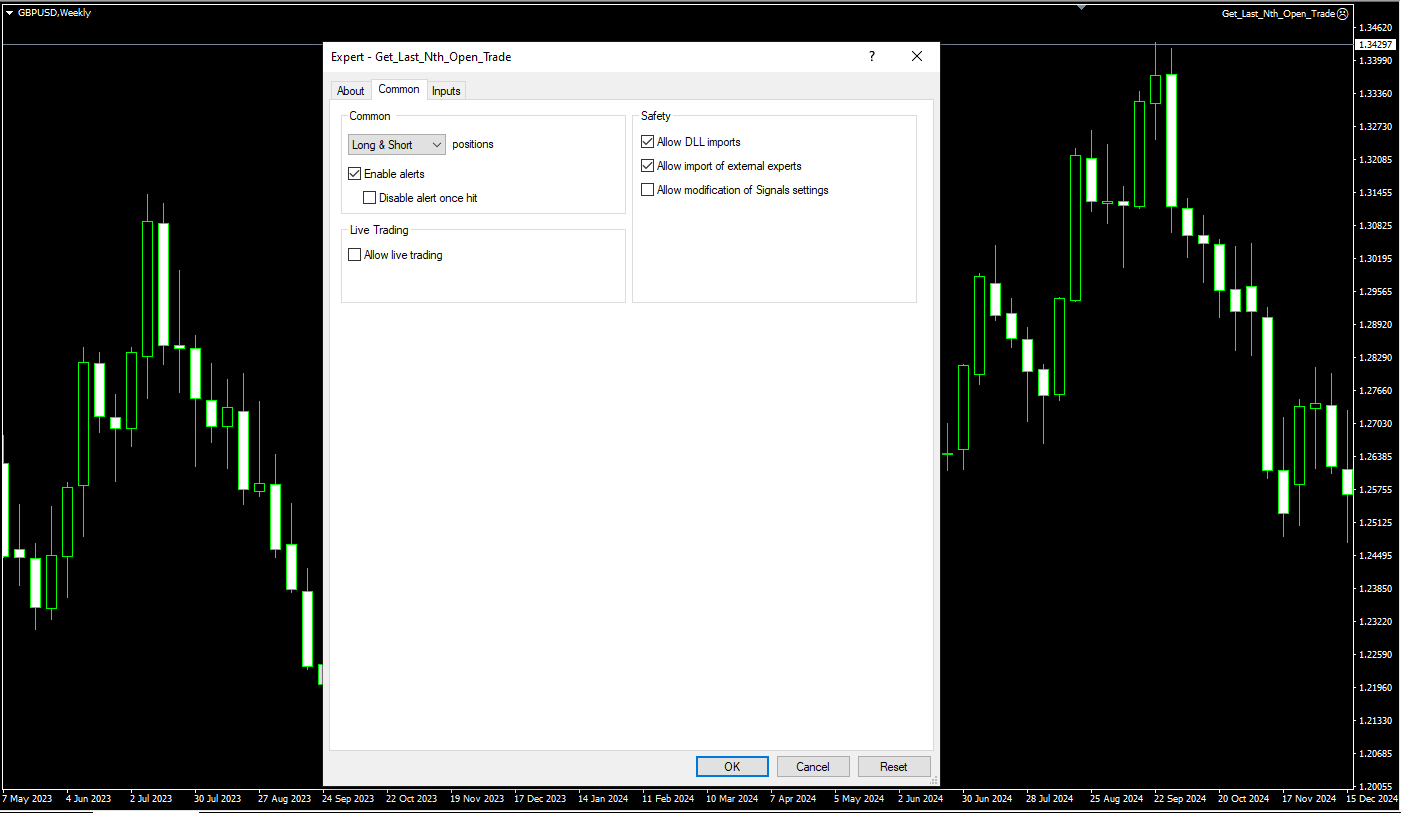Screen dimensions: 1401x813
Task: Uncheck Allow DLL imports
Action: [648, 142]
